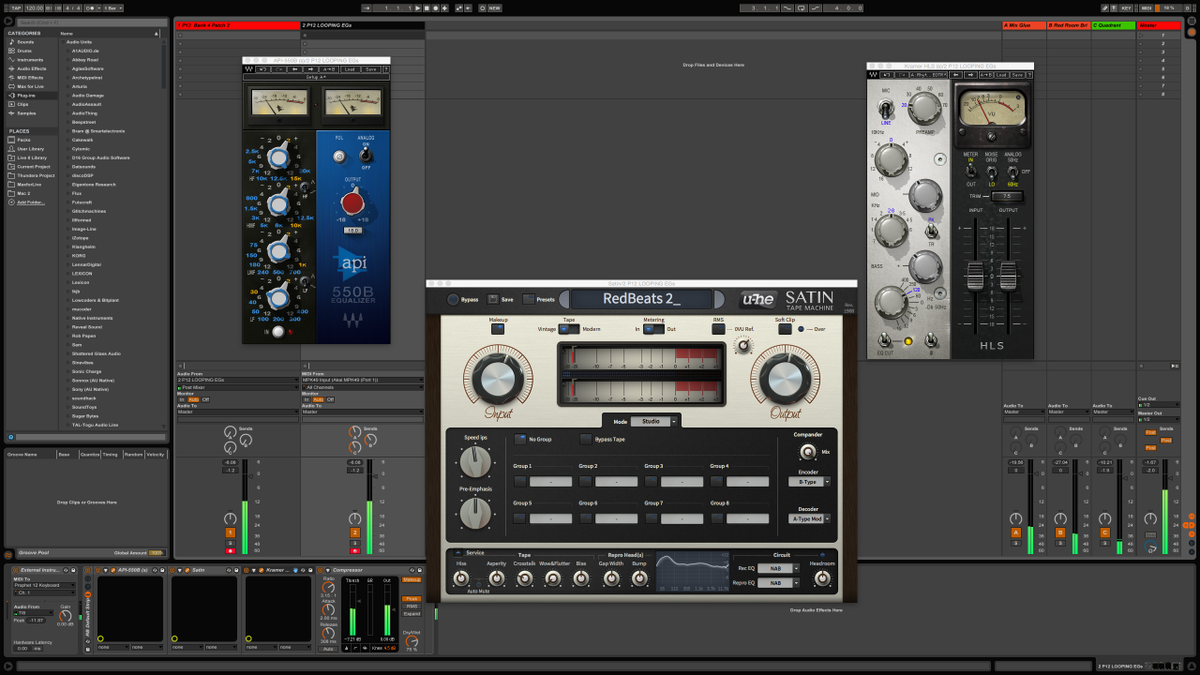This screenshot has width=1200, height=675.
Task: Click next preset arrow beside RedBeats 2_
Action: [717, 299]
